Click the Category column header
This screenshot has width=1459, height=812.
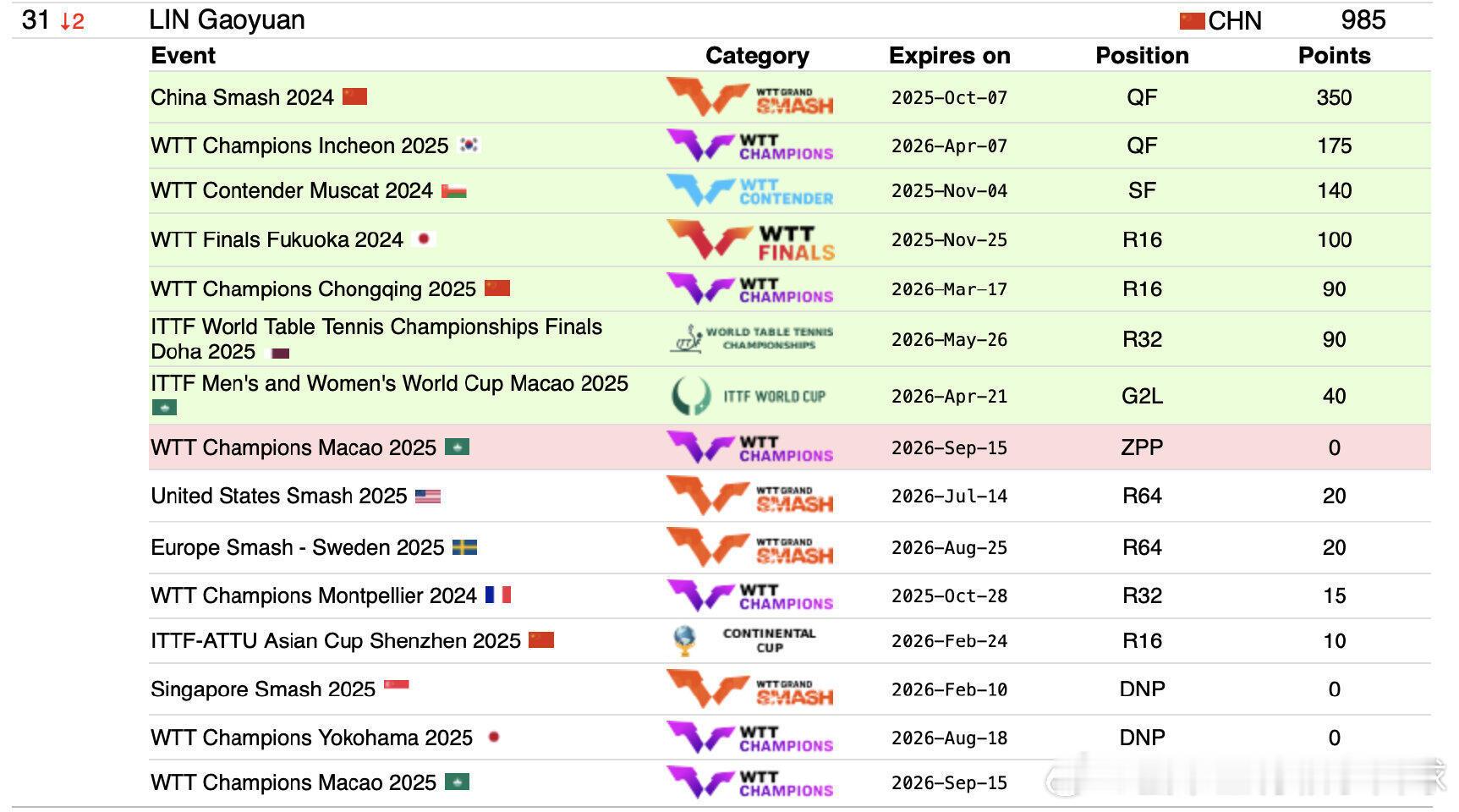757,56
